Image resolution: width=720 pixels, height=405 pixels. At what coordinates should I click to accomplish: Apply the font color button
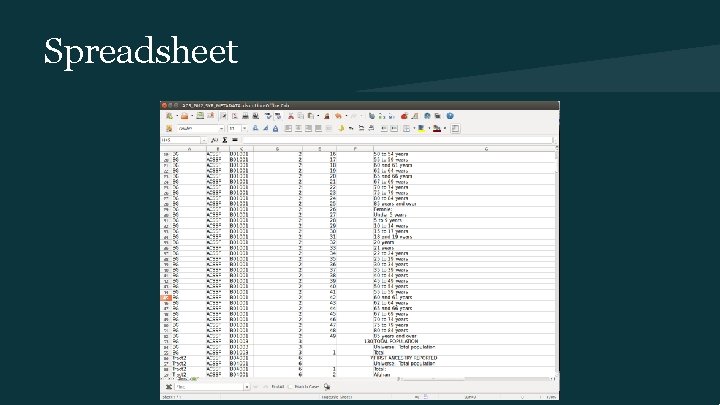[x=437, y=129]
